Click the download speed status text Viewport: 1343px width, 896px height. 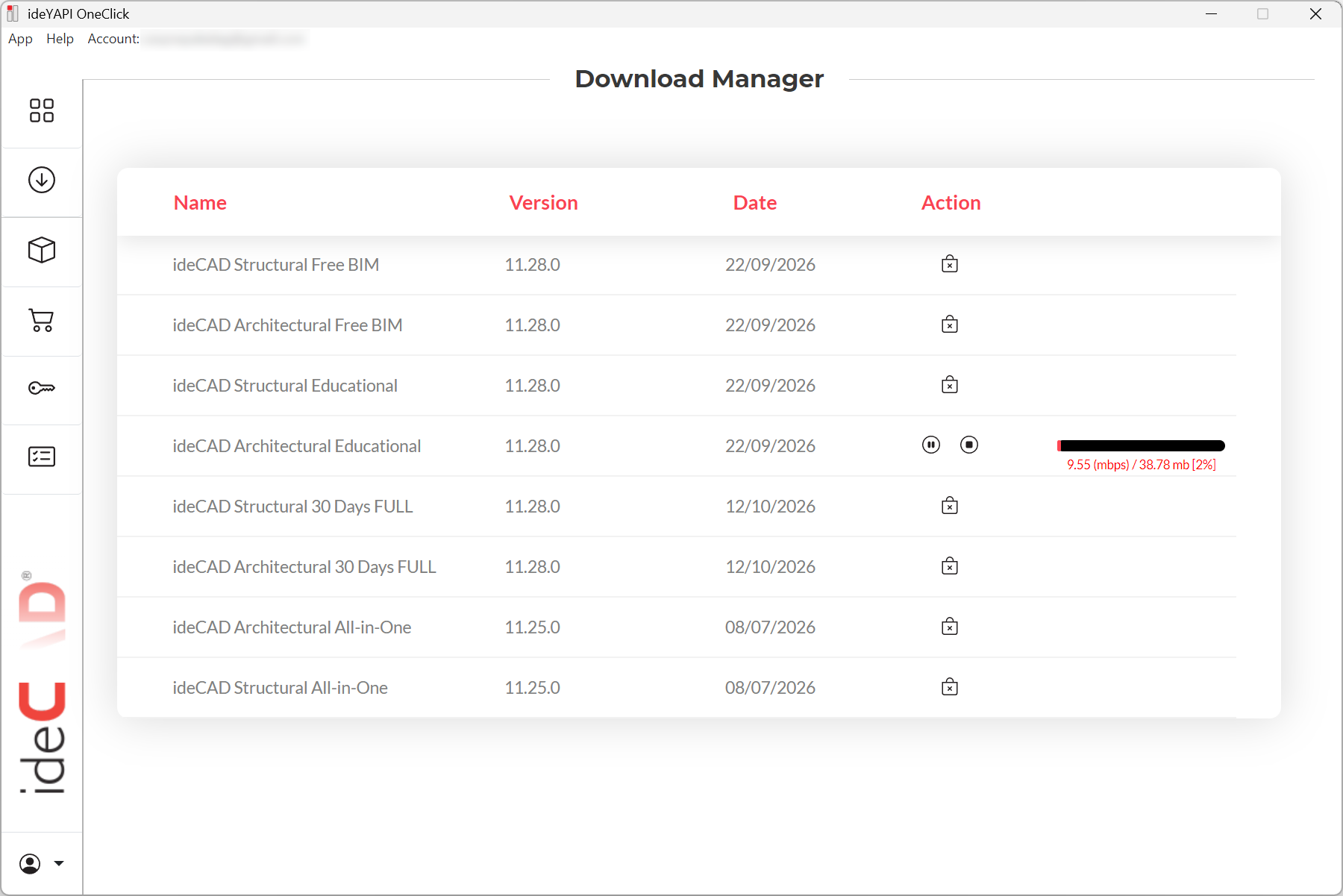coord(1142,465)
